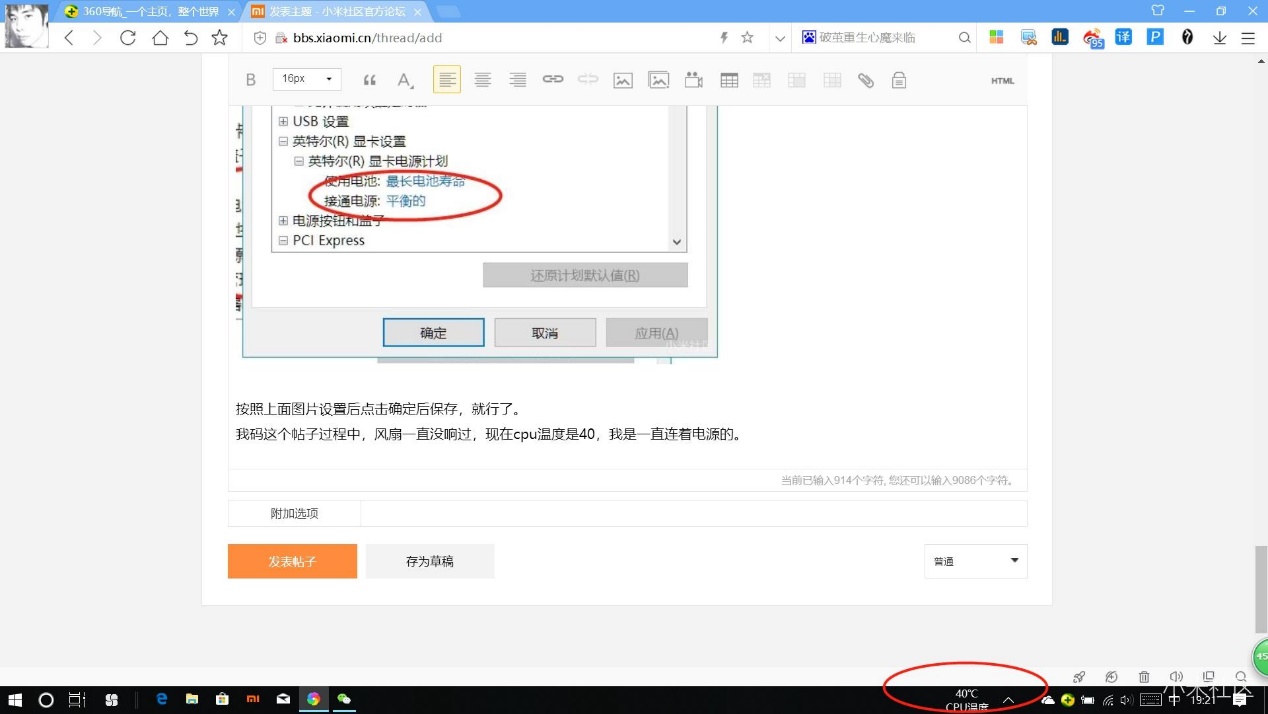Save the post with 存为草稿
Image resolution: width=1268 pixels, height=714 pixels.
click(x=430, y=561)
